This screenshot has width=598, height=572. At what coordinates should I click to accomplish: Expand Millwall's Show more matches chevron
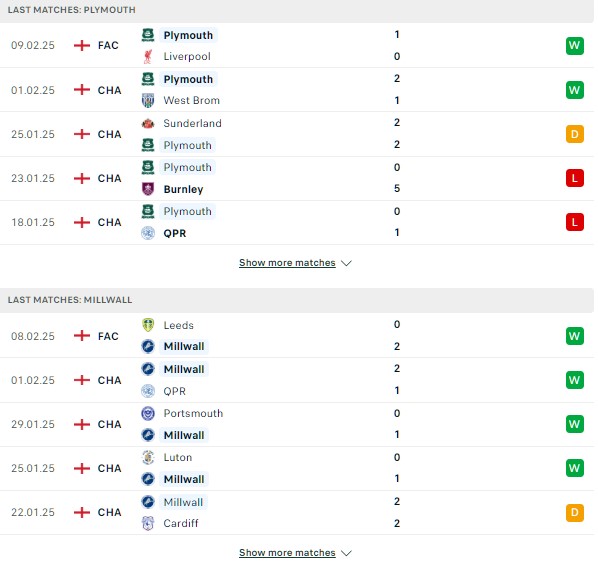(346, 553)
